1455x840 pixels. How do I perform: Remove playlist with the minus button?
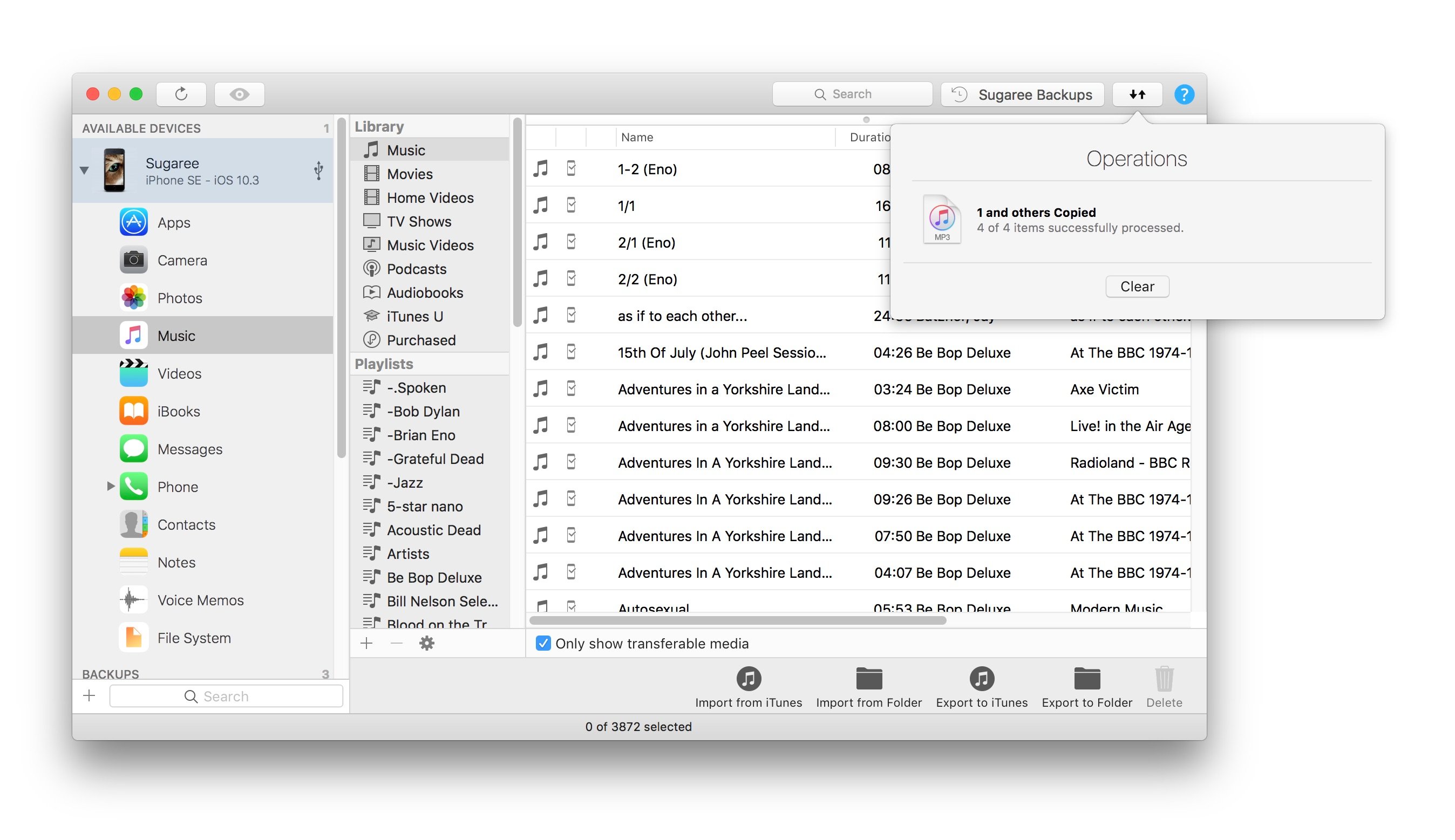(396, 643)
